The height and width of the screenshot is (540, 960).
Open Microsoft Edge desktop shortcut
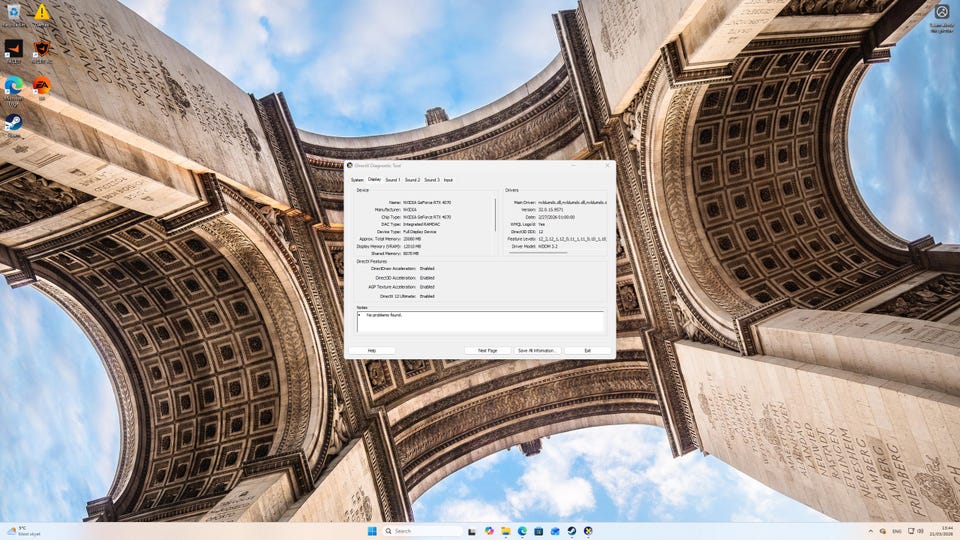pyautogui.click(x=14, y=86)
